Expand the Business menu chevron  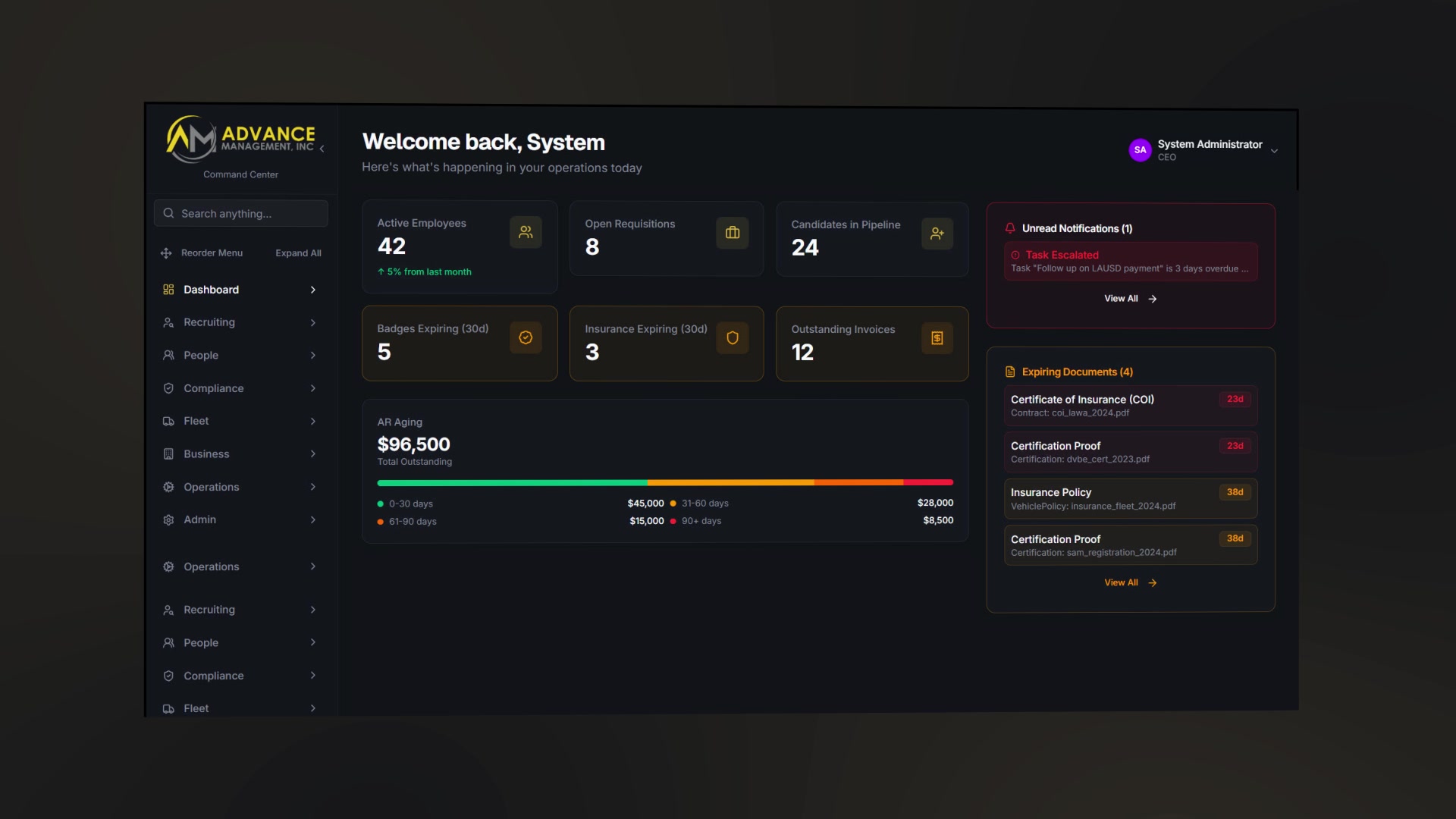pyautogui.click(x=313, y=454)
